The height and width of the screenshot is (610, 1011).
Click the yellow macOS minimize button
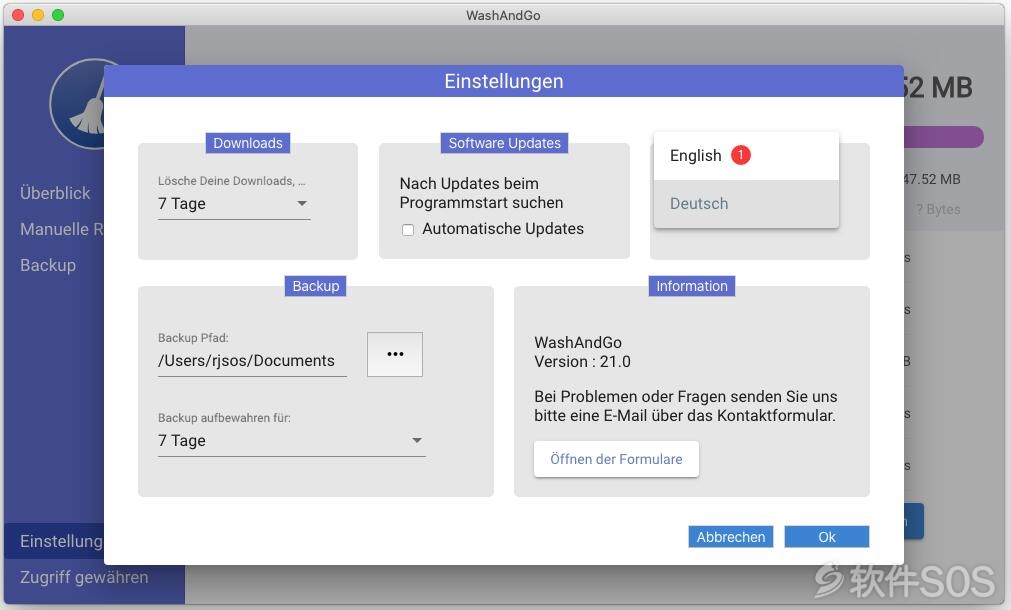(x=38, y=15)
